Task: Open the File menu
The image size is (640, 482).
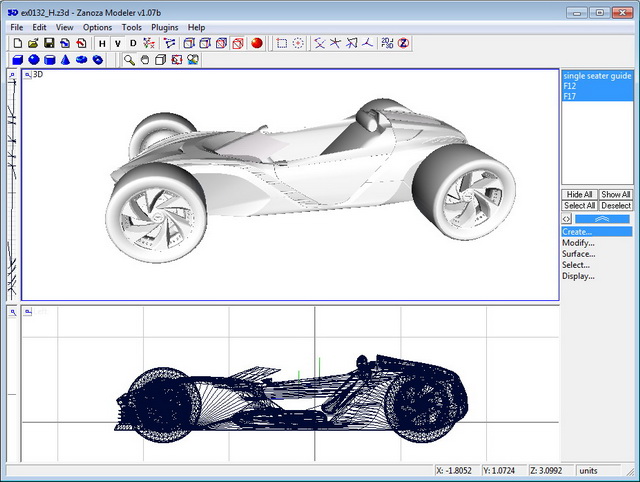Action: 17,27
